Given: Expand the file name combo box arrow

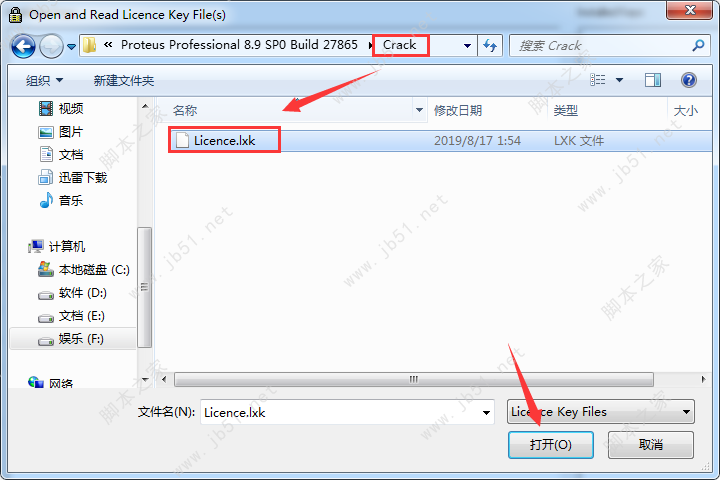Looking at the screenshot, I should [x=486, y=412].
